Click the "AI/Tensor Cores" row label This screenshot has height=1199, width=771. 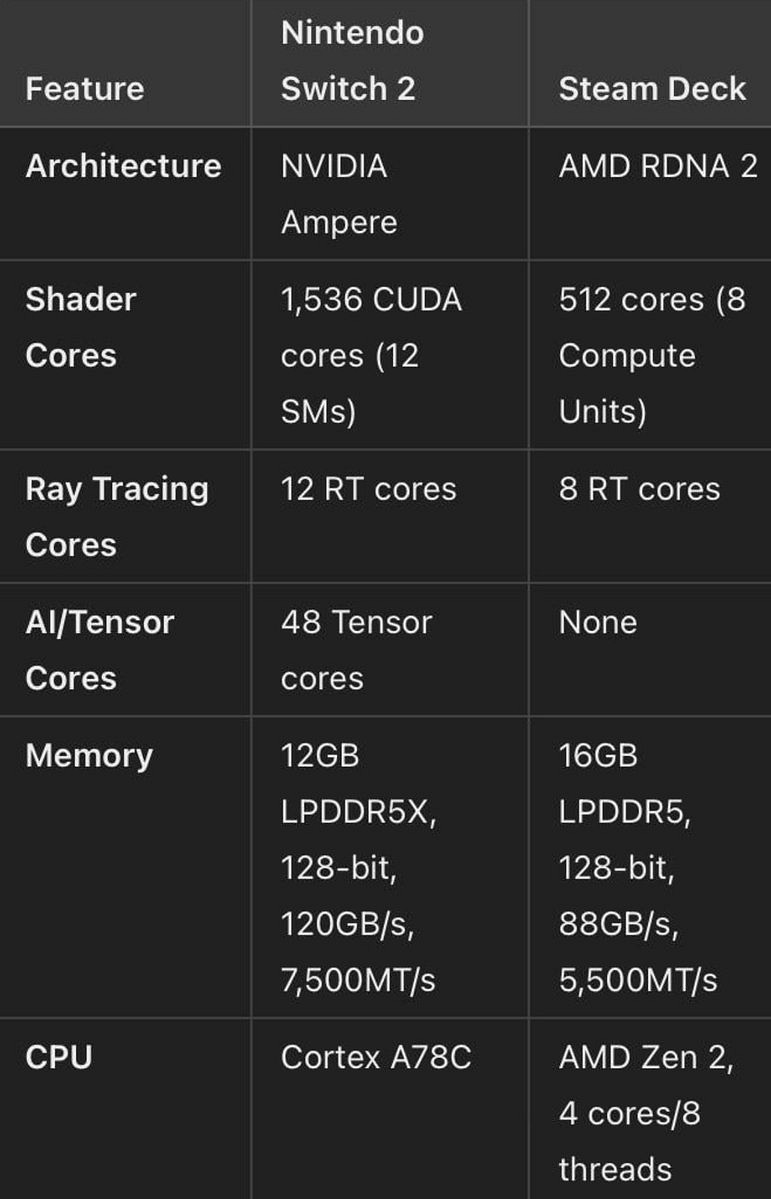[x=99, y=650]
